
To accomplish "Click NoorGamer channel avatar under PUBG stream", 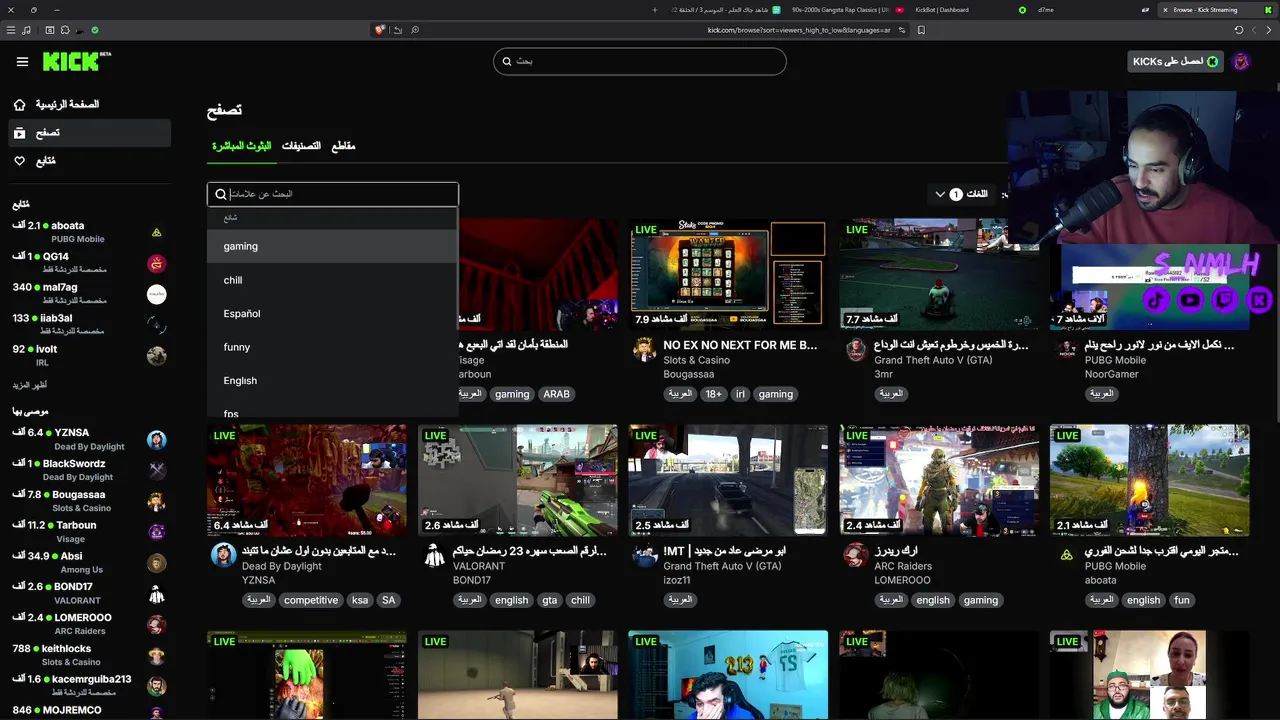I will click(1066, 350).
